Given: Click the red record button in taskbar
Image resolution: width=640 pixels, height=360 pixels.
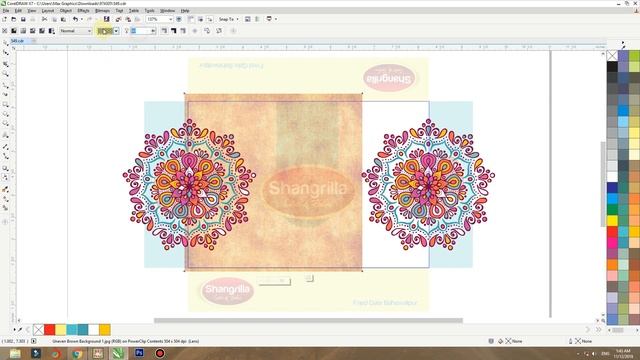Looking at the screenshot, I should (x=160, y=353).
